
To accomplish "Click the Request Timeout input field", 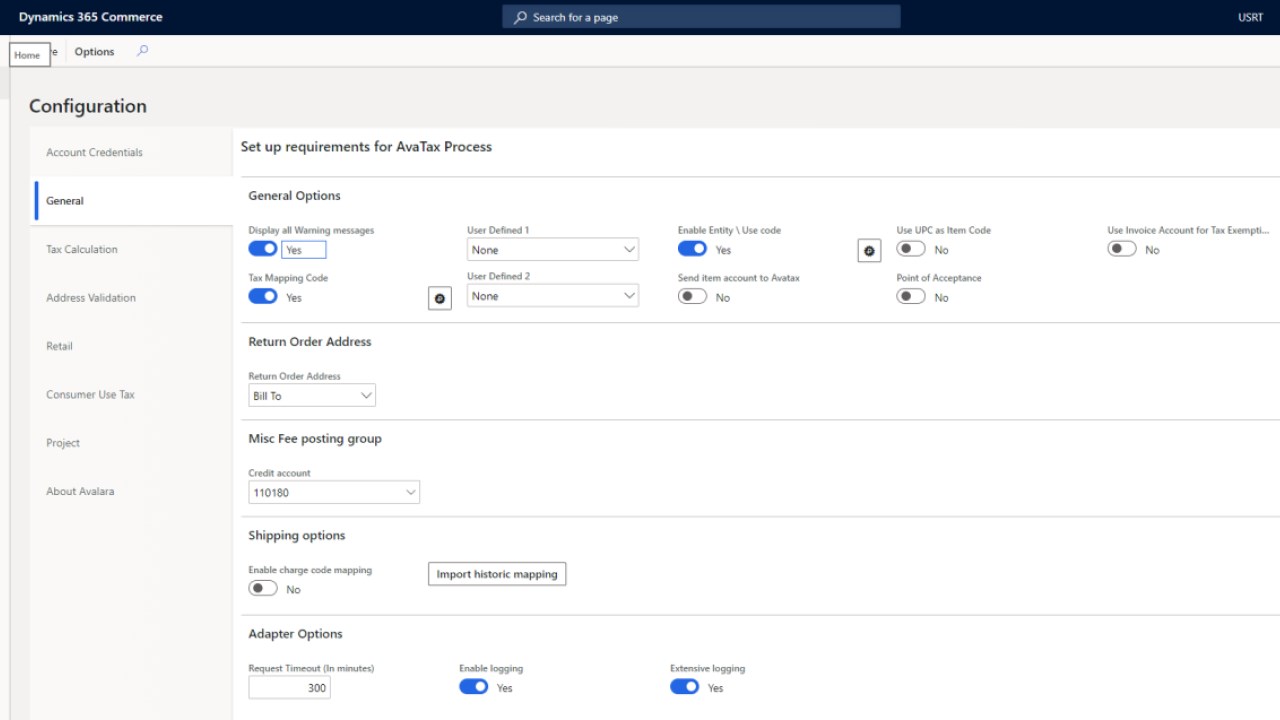I will [x=289, y=687].
